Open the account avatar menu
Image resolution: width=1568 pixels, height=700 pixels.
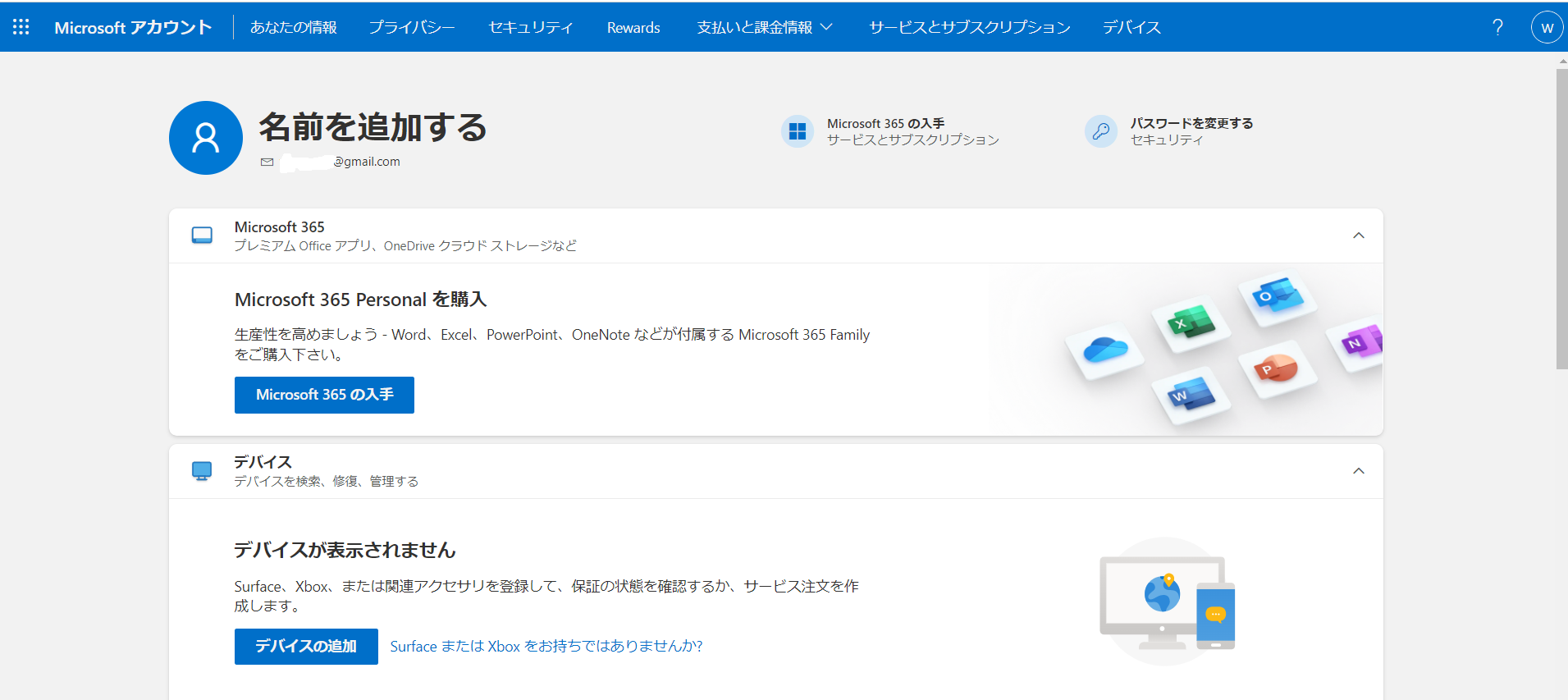click(1547, 27)
